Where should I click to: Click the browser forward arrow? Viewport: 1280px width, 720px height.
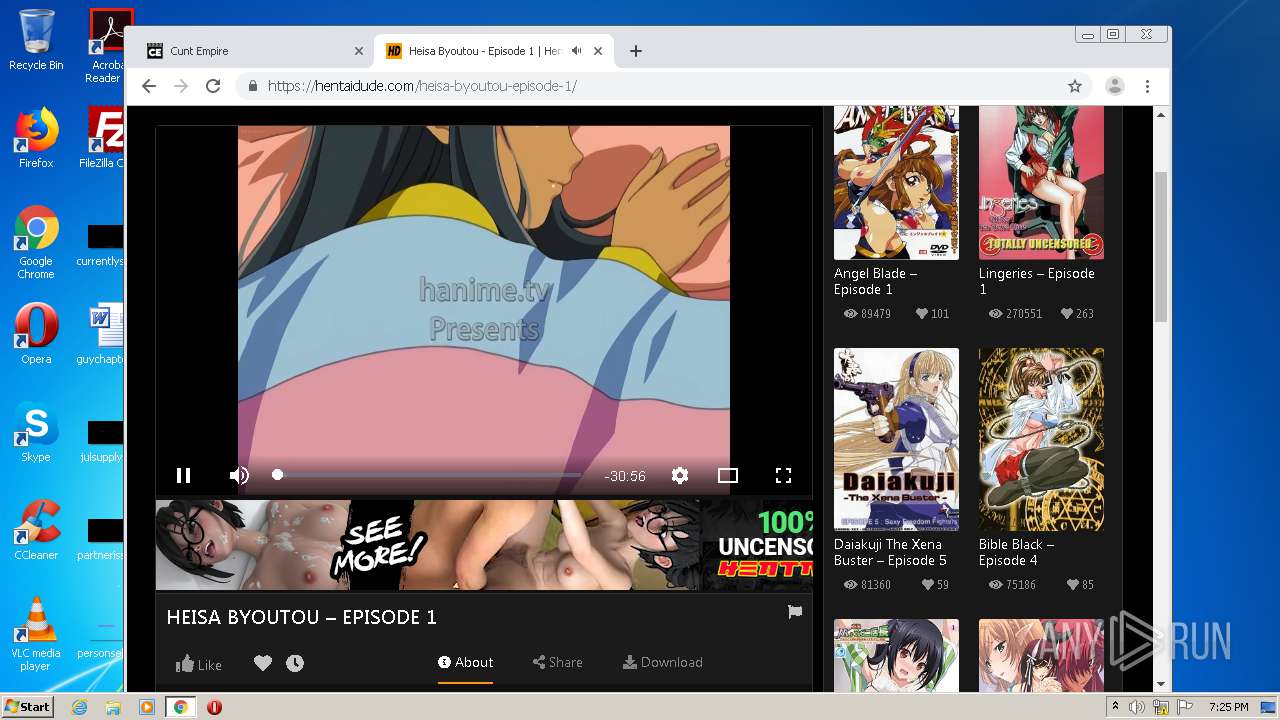(181, 86)
